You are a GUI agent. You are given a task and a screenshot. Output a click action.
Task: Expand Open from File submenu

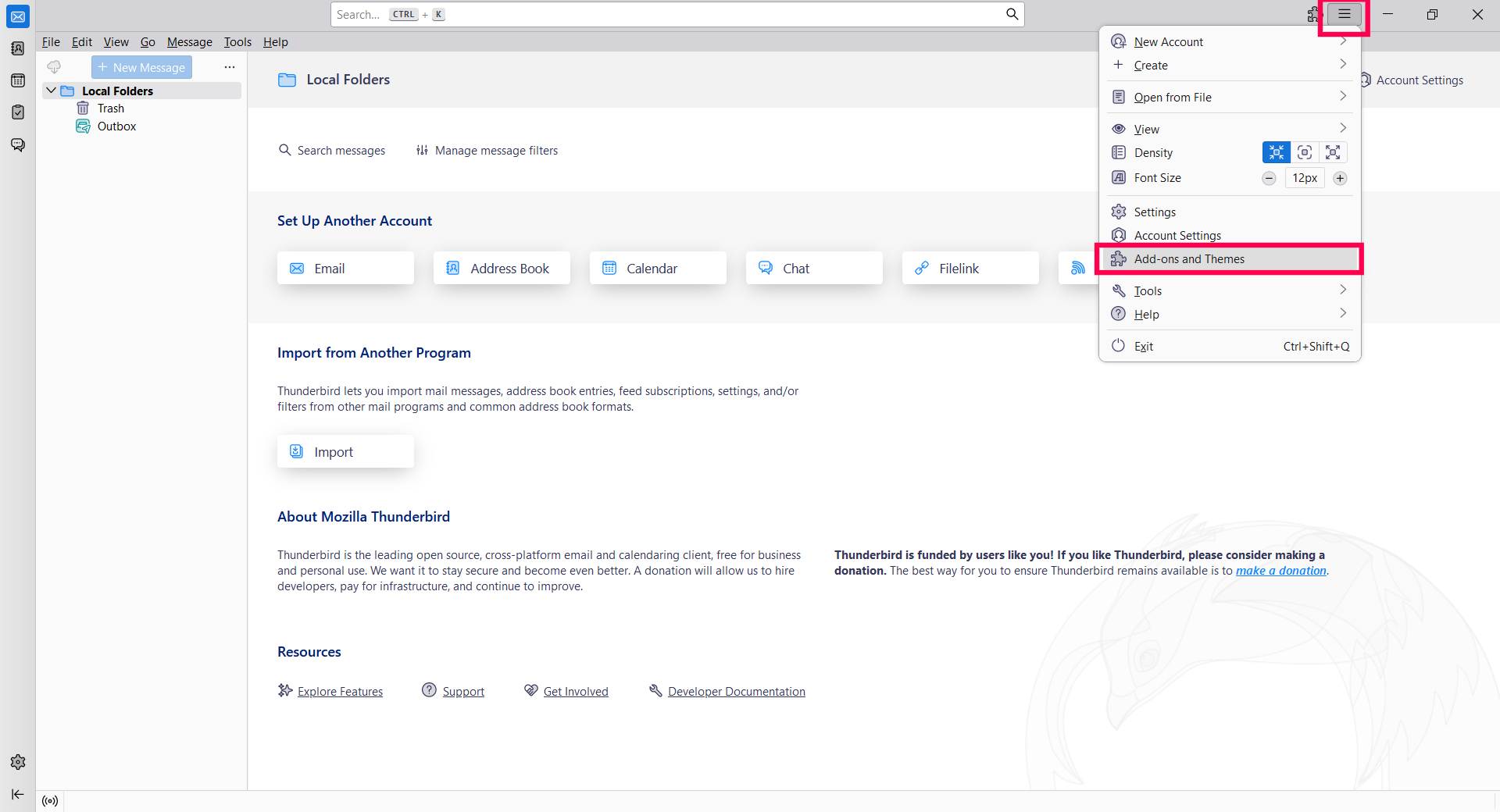(1230, 97)
